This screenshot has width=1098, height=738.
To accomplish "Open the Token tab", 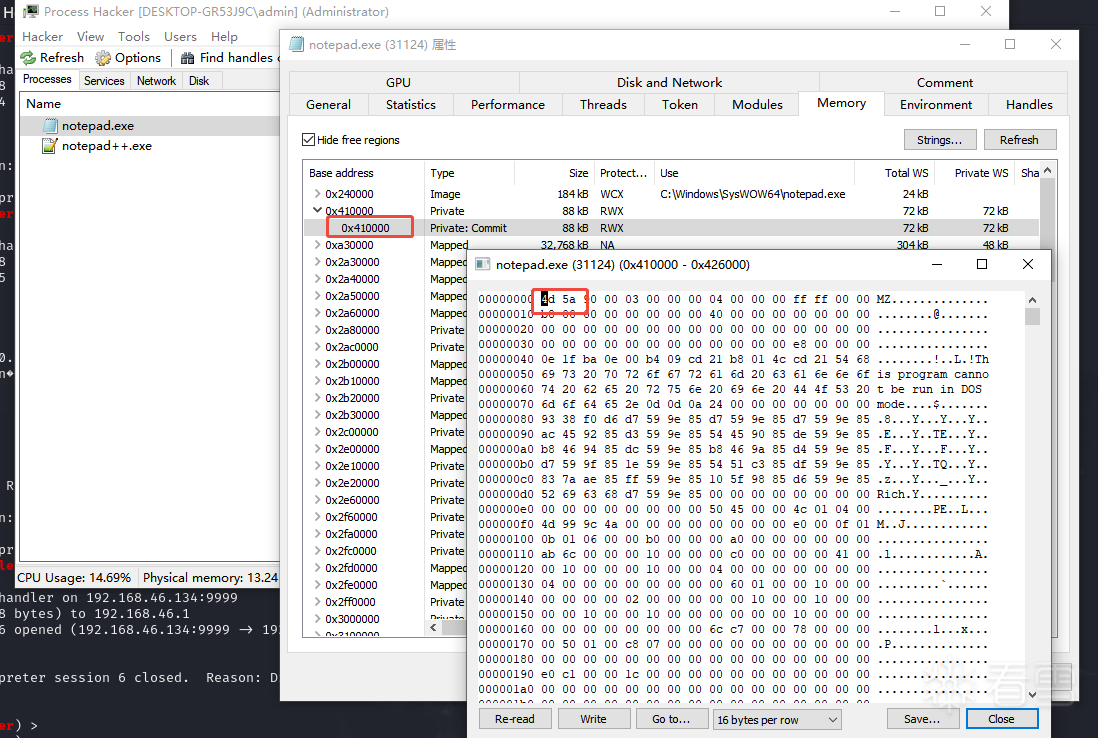I will 679,104.
